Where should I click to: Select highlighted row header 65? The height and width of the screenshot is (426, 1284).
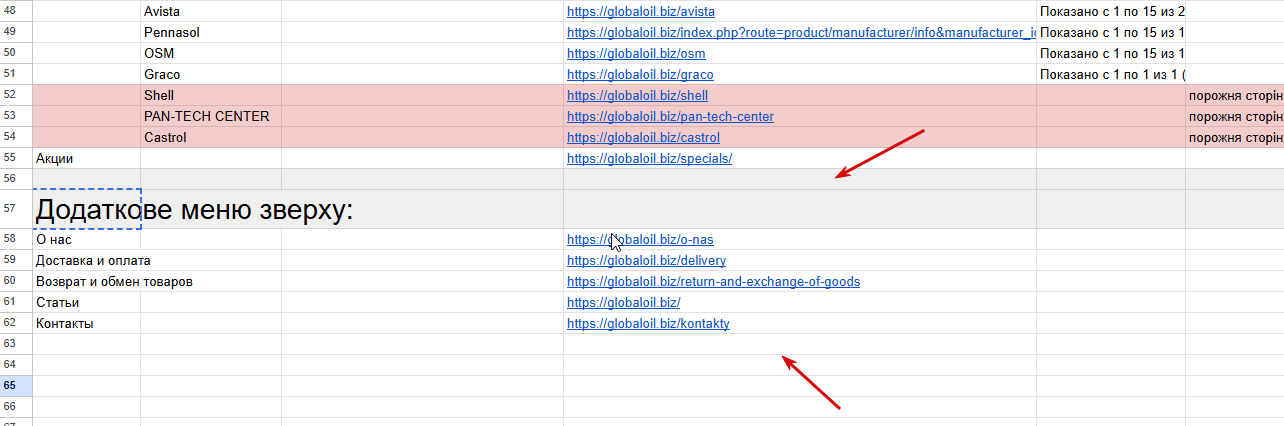click(16, 386)
